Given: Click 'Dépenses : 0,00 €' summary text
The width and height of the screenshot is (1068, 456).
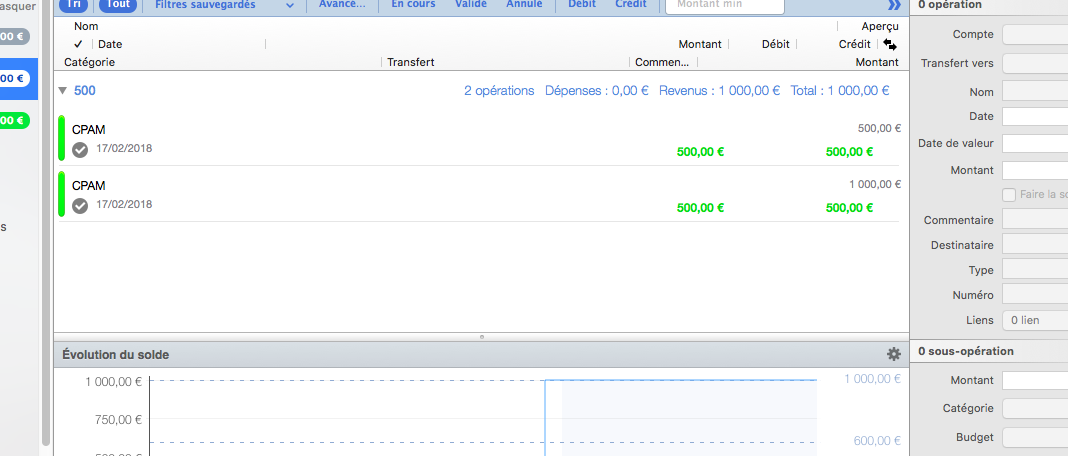Looking at the screenshot, I should pyautogui.click(x=597, y=91).
